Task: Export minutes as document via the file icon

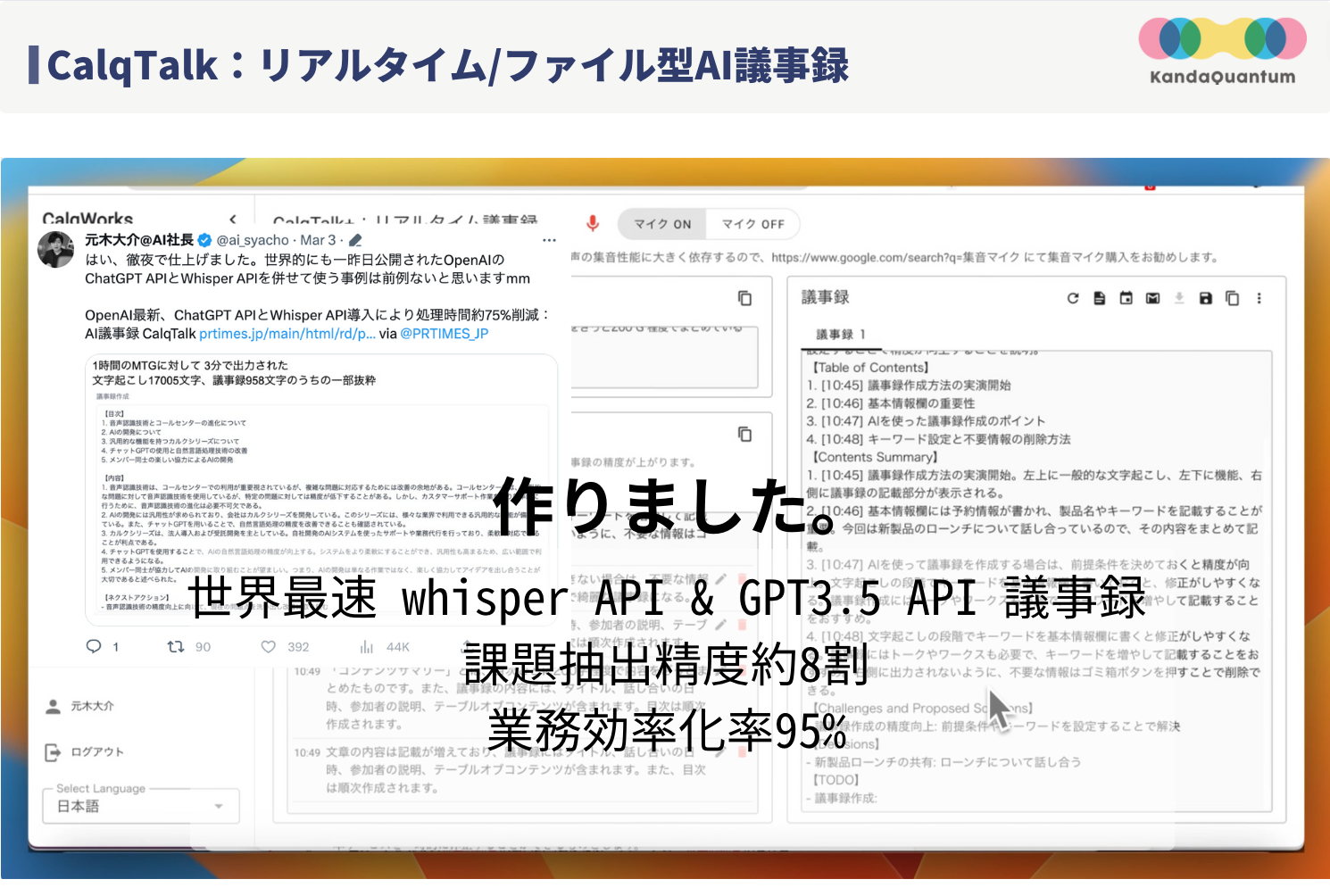Action: (x=1099, y=298)
